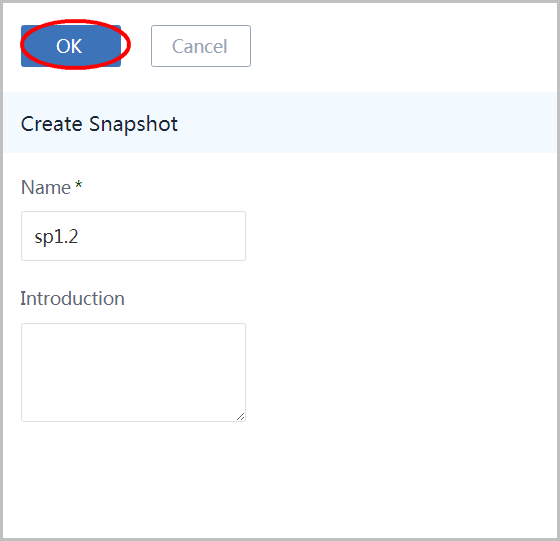Screen dimensions: 560x541
Task: Dismiss the Create Snapshot dialog via Cancel
Action: (201, 46)
